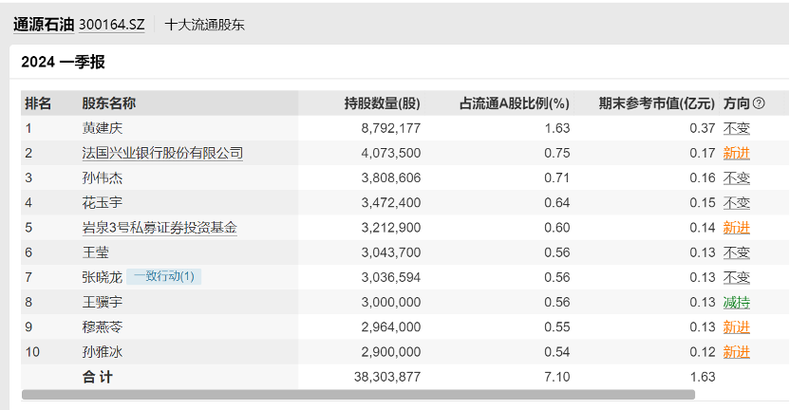Click 不变 link in 黄建庆 row

(x=736, y=128)
